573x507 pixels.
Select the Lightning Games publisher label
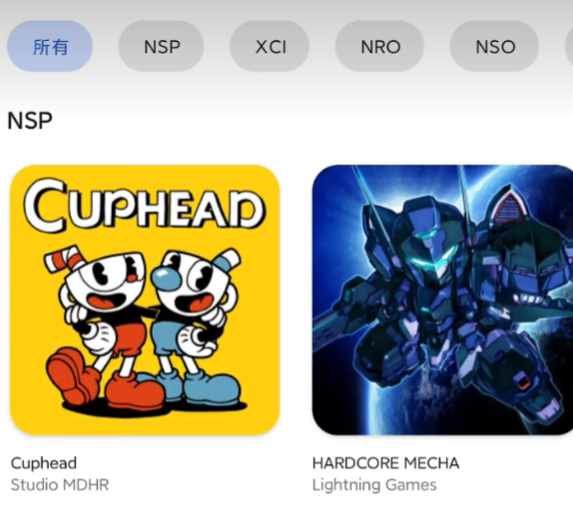tap(375, 485)
